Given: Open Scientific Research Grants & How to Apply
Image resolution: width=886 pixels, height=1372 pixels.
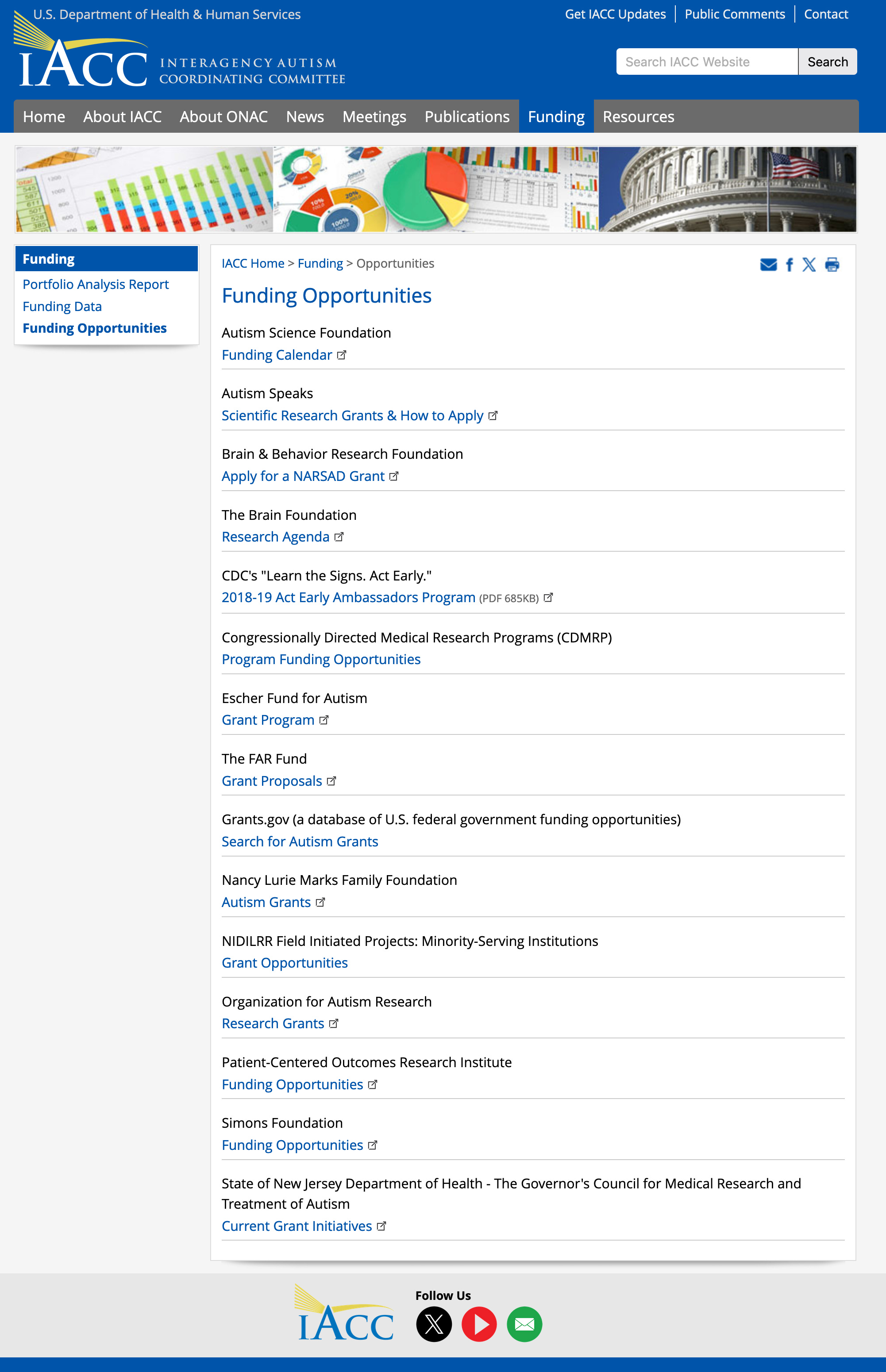Looking at the screenshot, I should click(353, 416).
